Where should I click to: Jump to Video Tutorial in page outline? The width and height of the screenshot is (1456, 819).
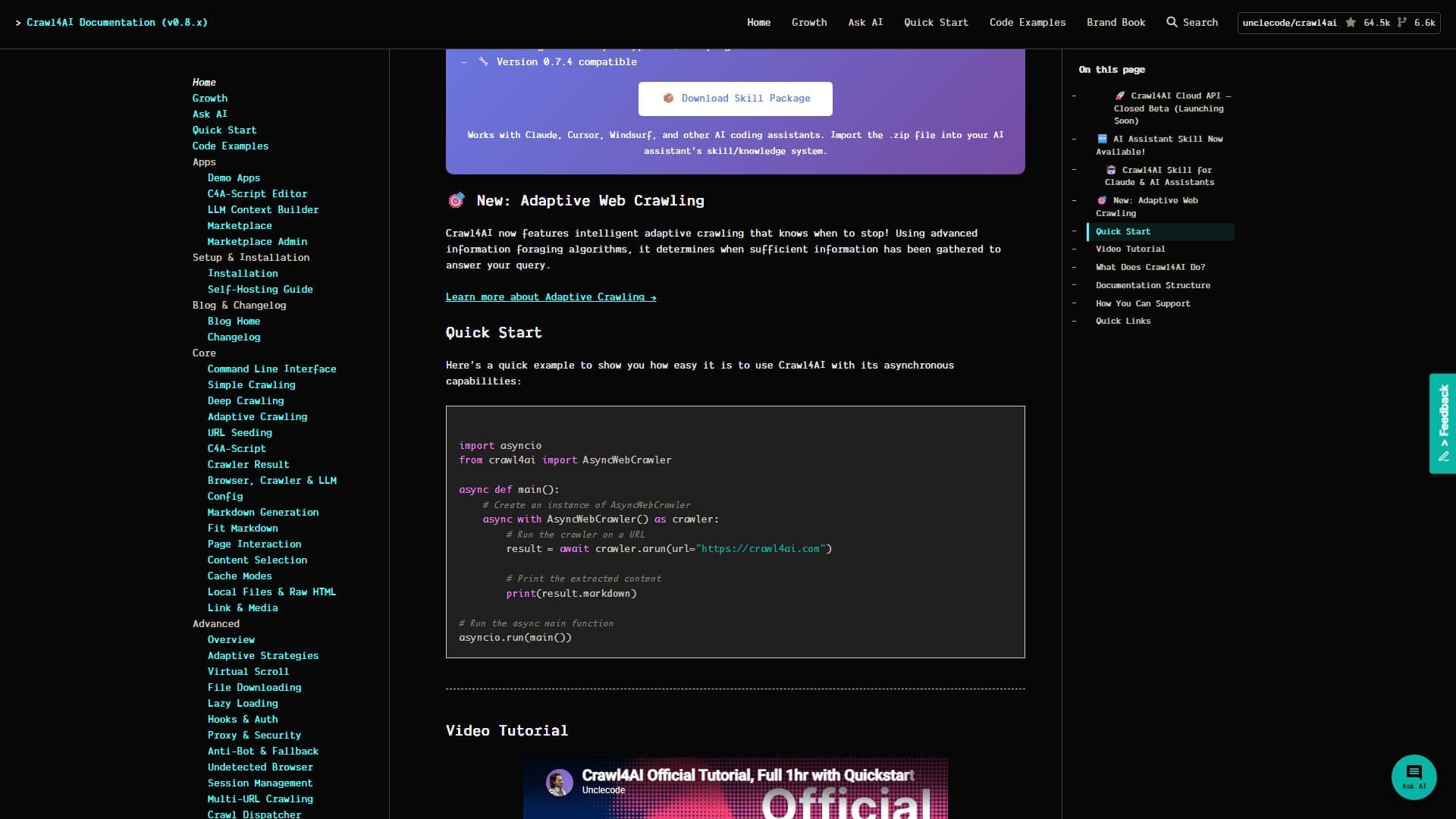(1130, 249)
